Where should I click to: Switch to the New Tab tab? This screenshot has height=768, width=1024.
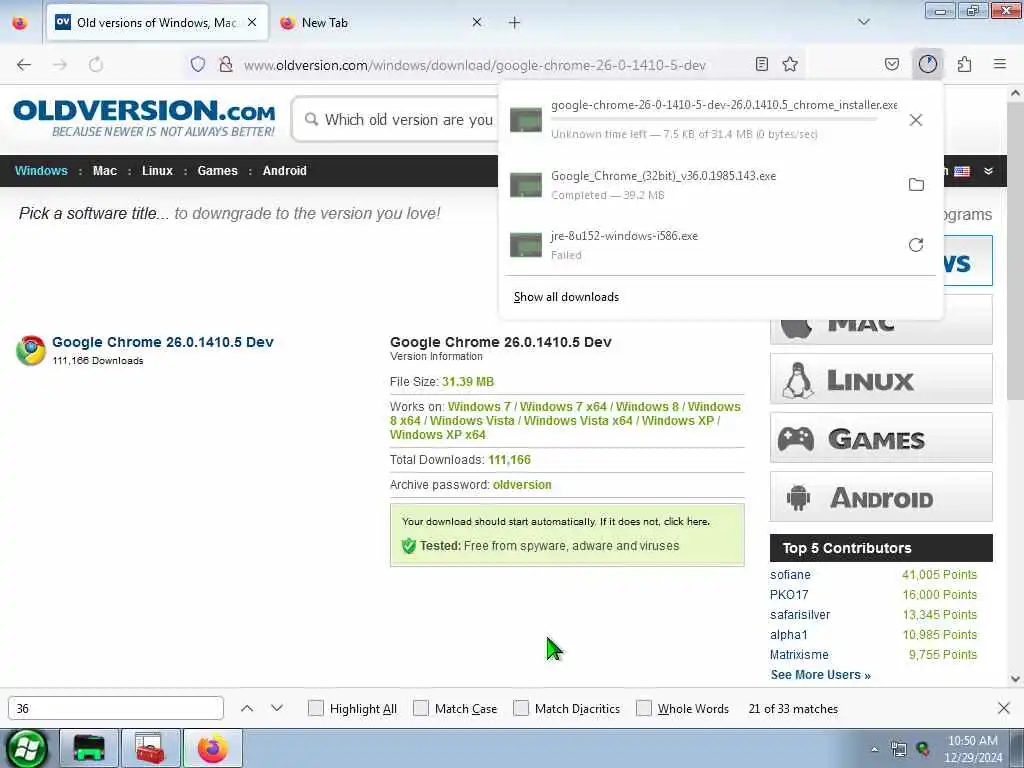click(382, 23)
